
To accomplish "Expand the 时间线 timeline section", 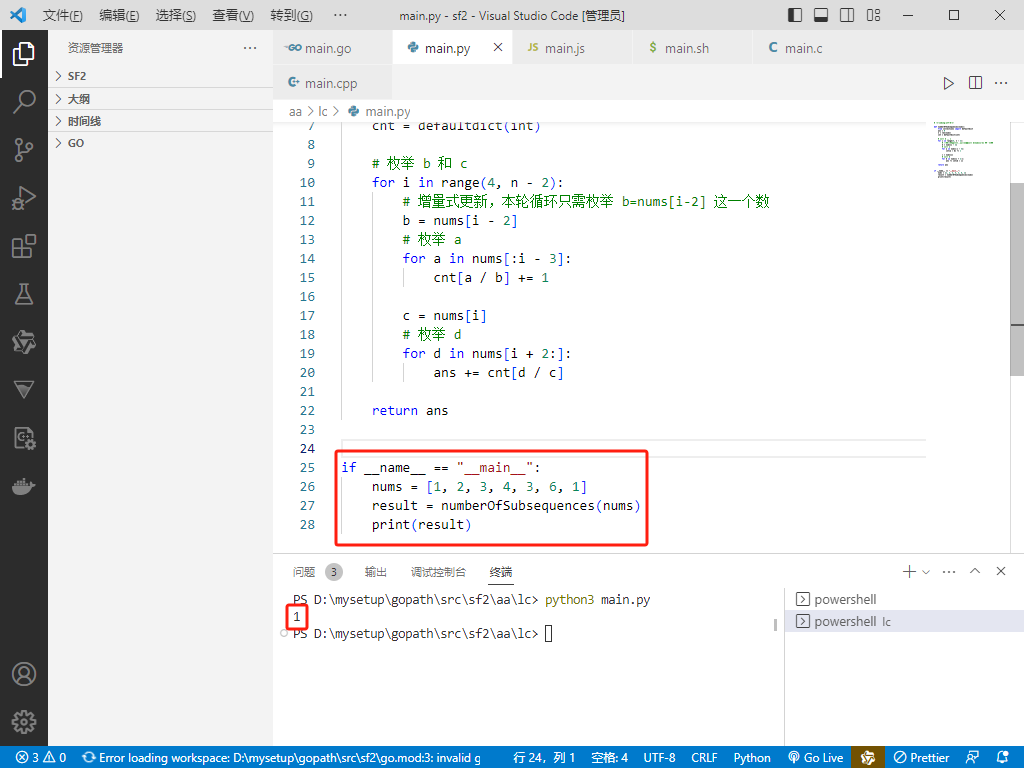I will pyautogui.click(x=161, y=121).
